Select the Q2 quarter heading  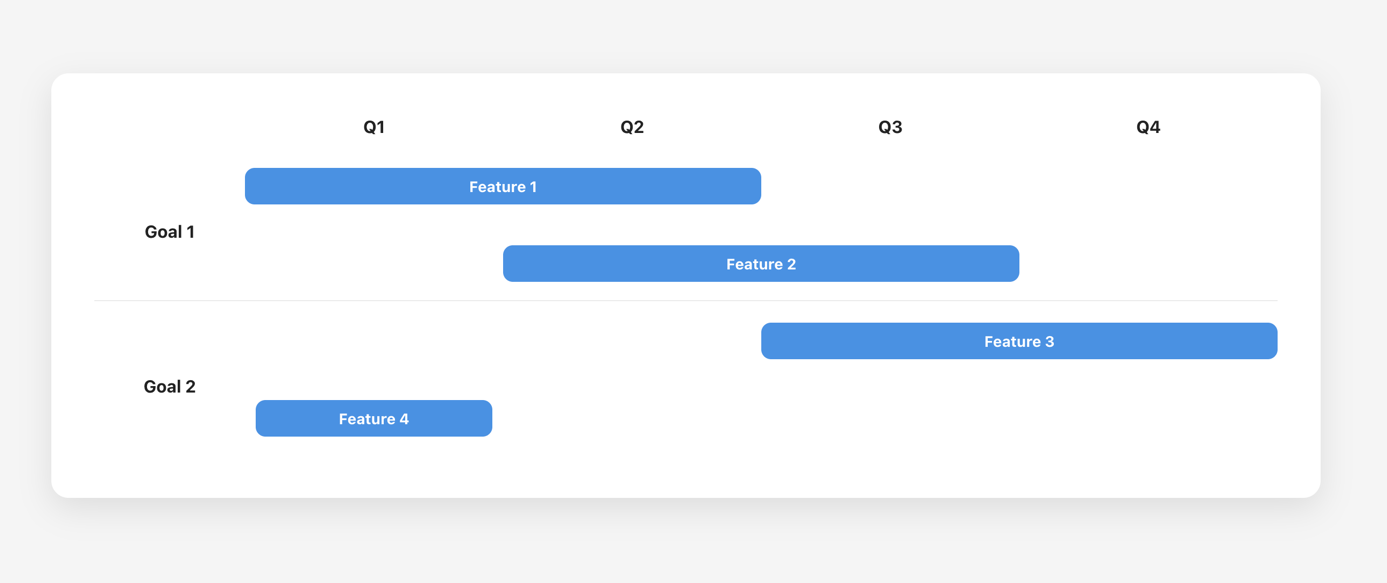click(632, 127)
